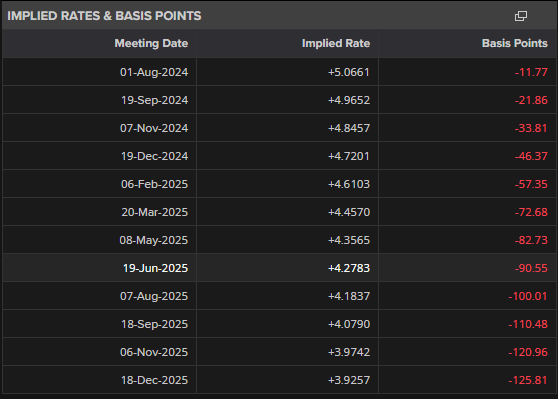
Task: Click the 08-May-2025 meeting date
Action: click(x=153, y=240)
